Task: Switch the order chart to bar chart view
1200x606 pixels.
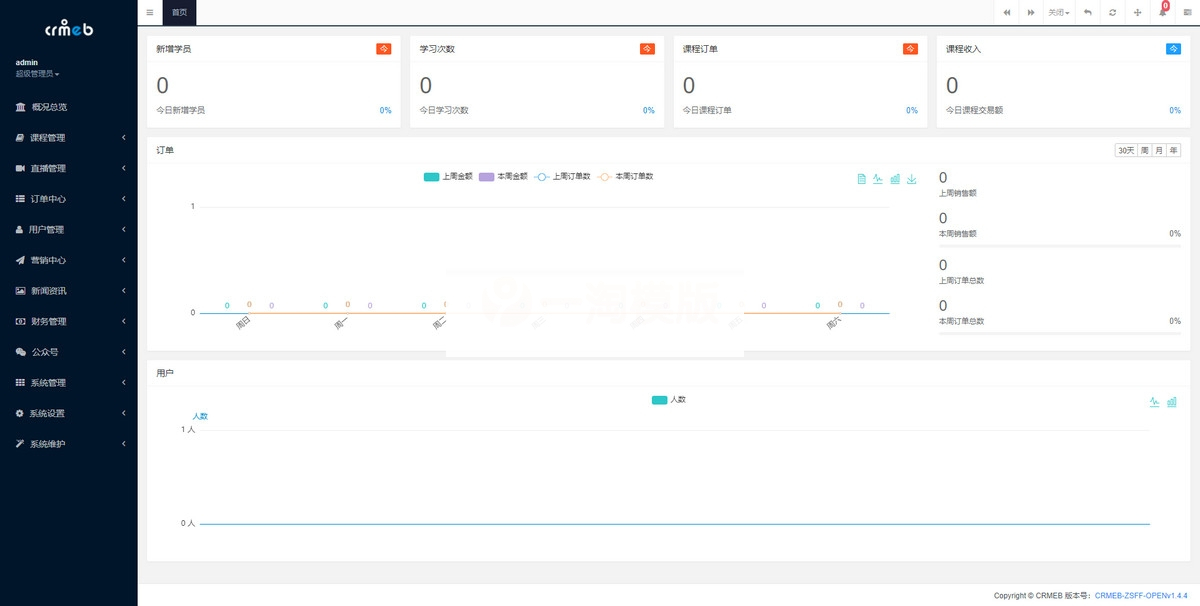Action: coord(895,179)
